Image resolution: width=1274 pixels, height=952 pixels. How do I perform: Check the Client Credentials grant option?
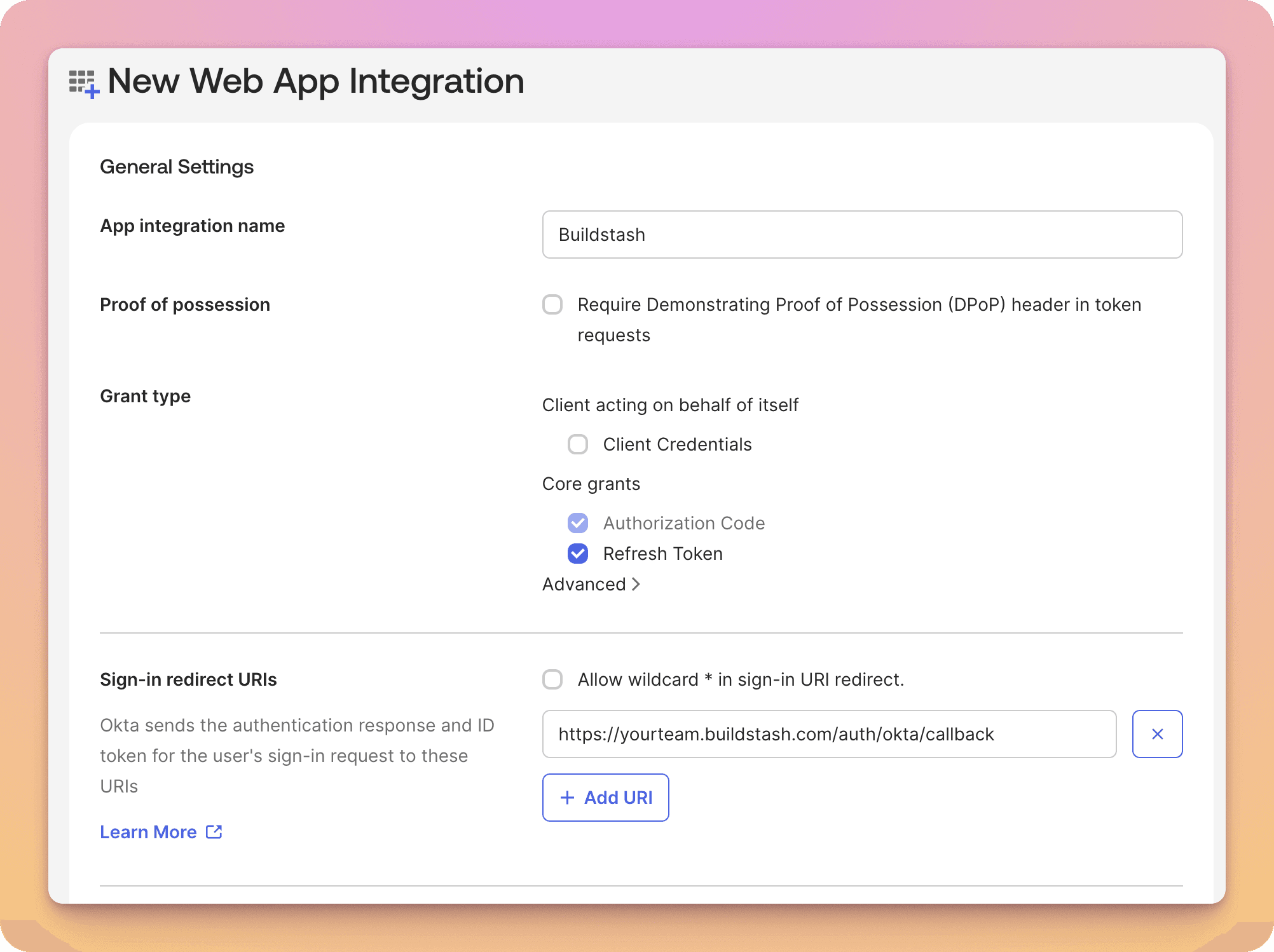(x=577, y=444)
